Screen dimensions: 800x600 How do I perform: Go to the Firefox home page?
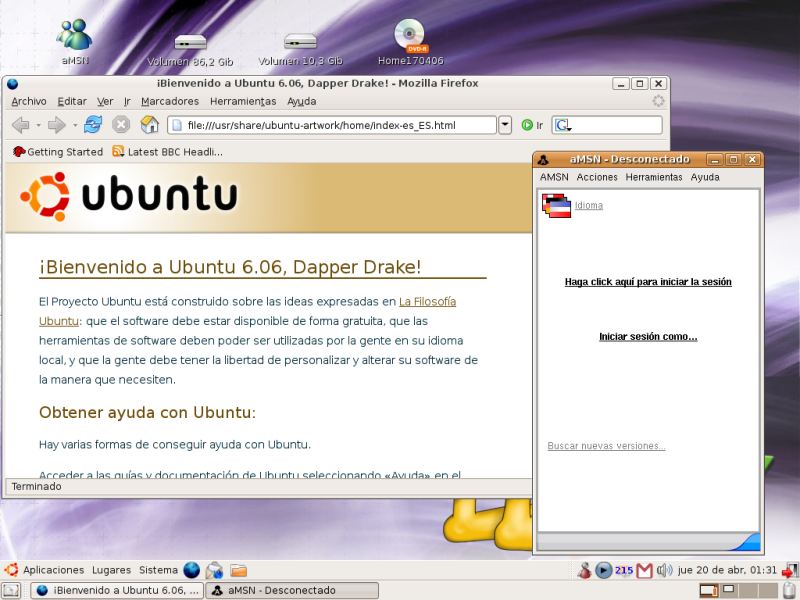[149, 124]
